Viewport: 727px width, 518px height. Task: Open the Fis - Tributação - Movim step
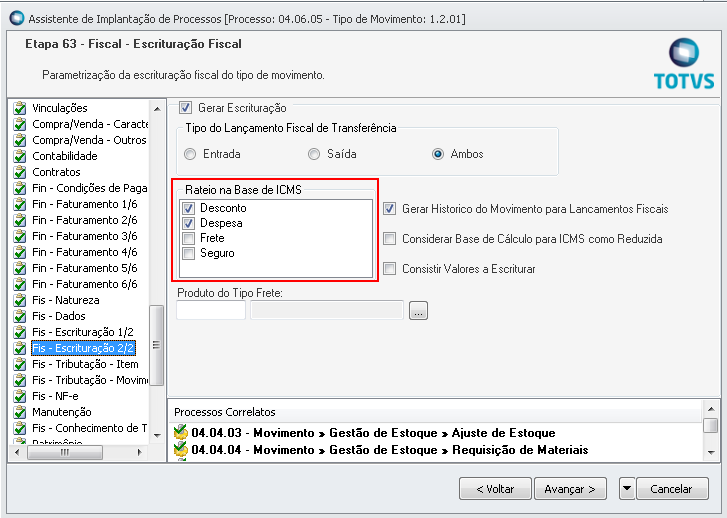[90, 380]
